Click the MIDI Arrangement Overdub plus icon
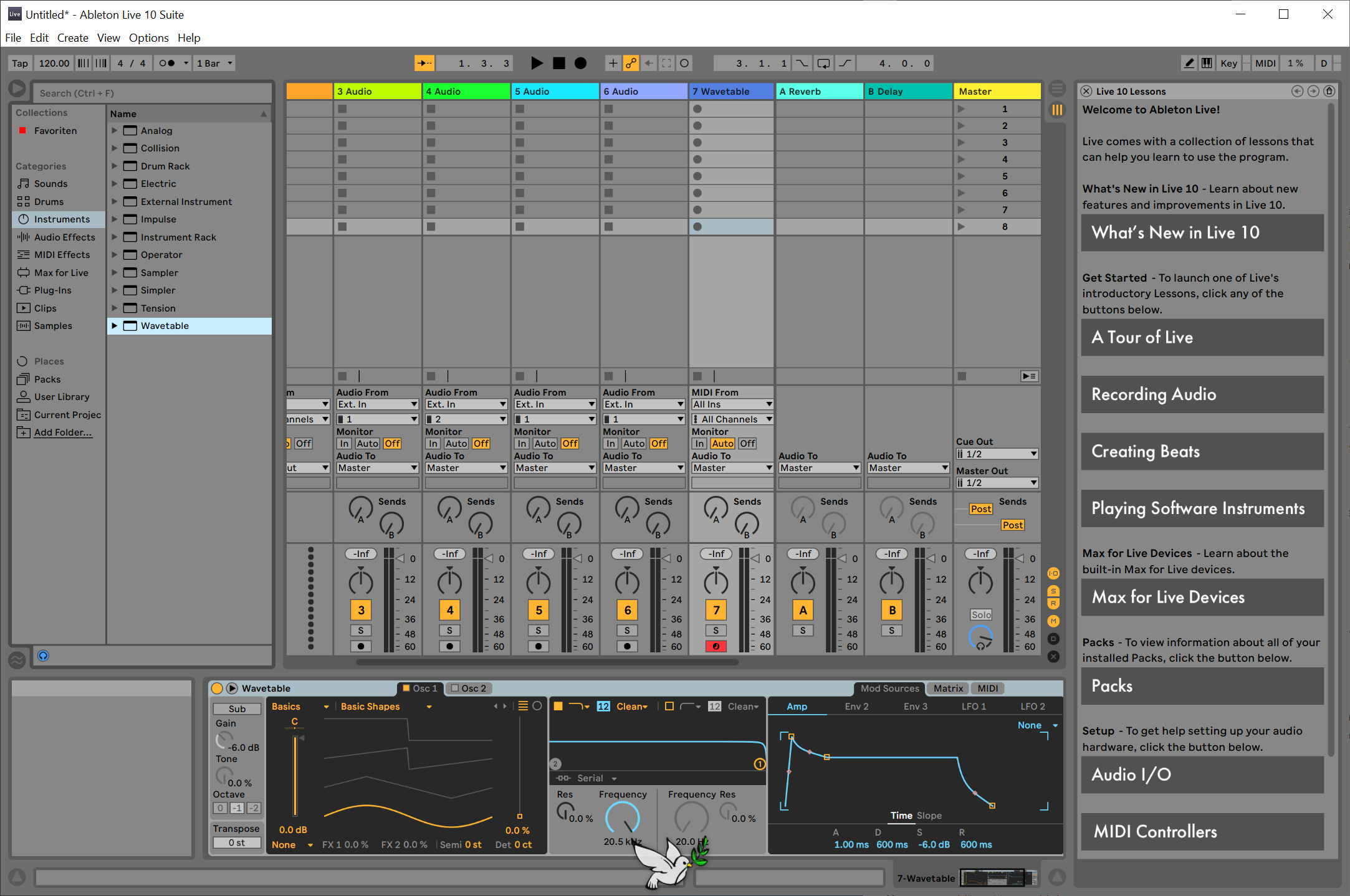 (613, 64)
